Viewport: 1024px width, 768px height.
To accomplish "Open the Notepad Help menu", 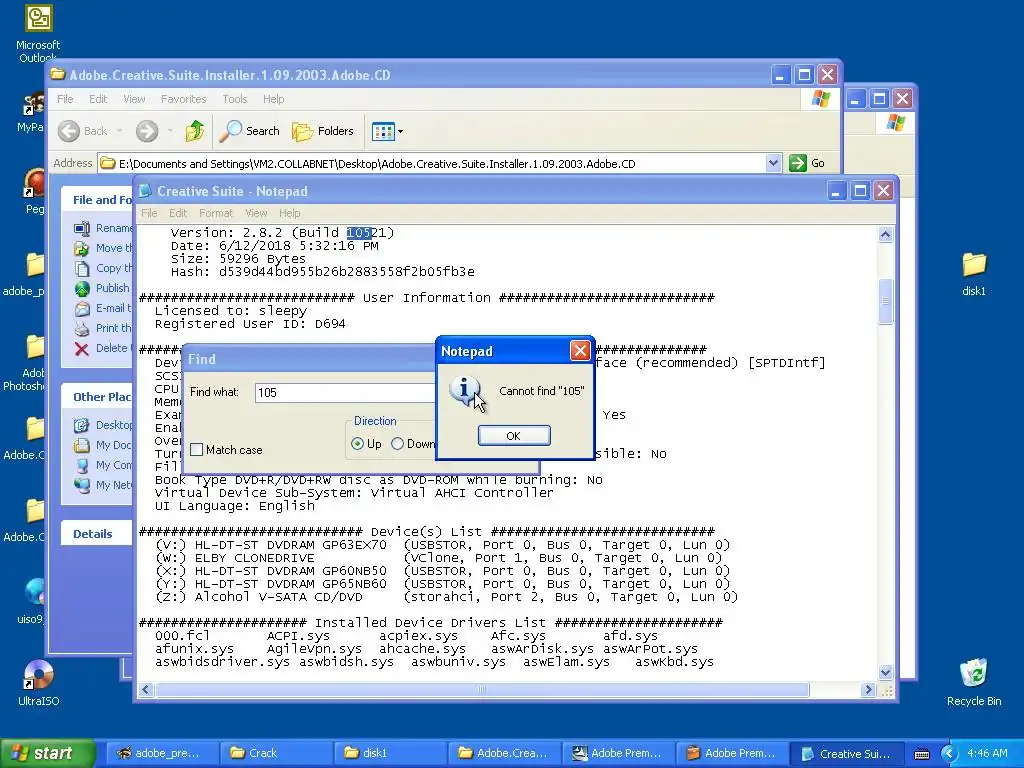I will tap(289, 213).
